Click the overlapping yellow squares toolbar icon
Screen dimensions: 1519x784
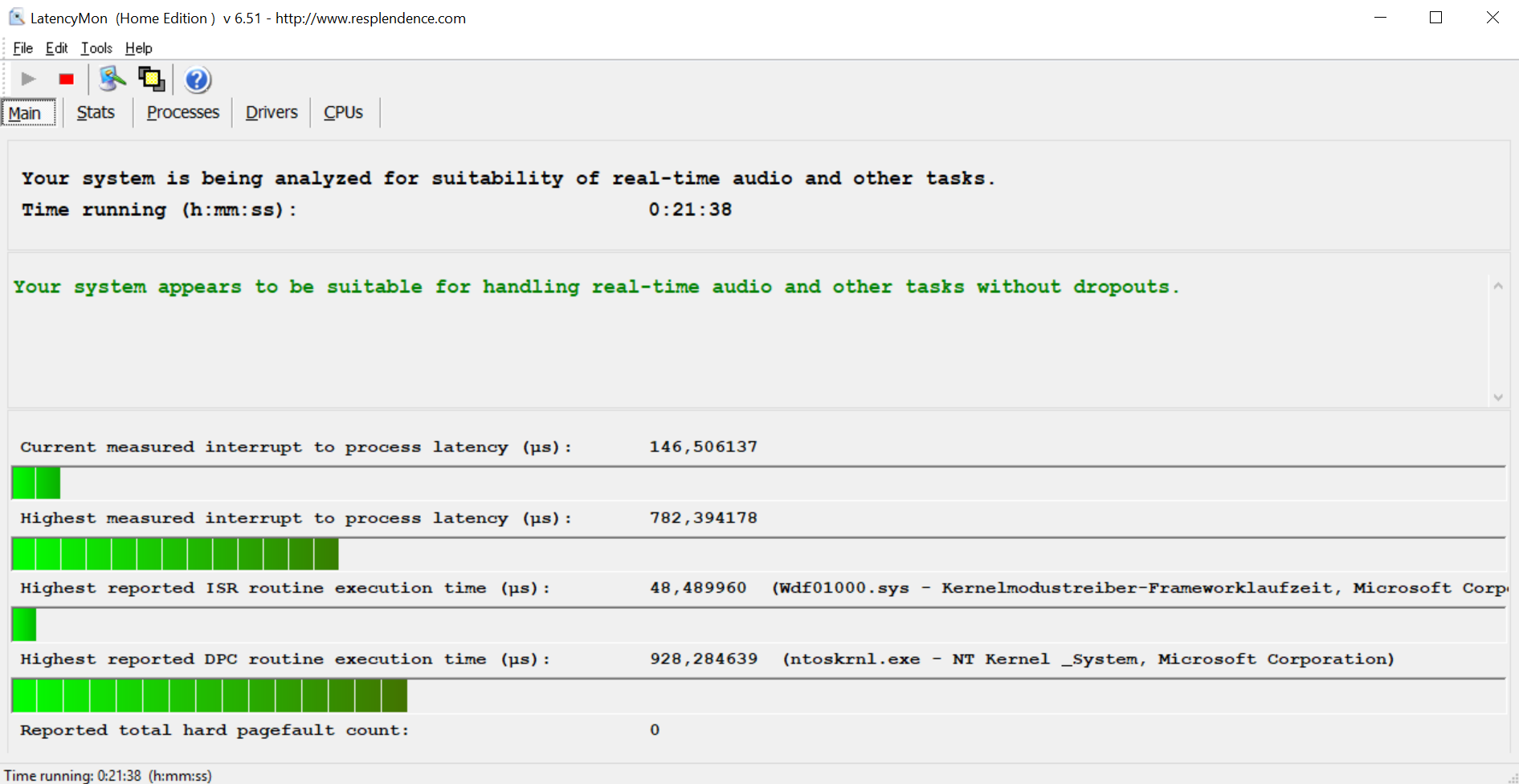(151, 79)
